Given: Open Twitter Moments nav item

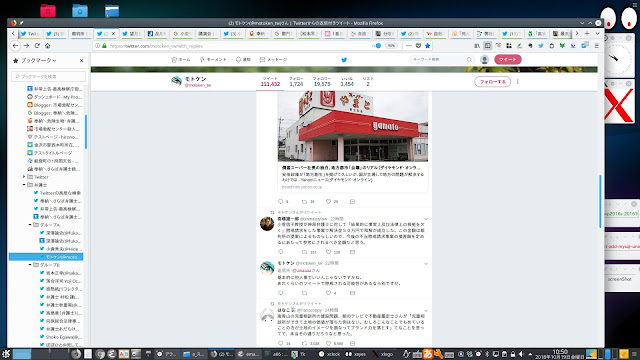Looking at the screenshot, I should tap(213, 60).
